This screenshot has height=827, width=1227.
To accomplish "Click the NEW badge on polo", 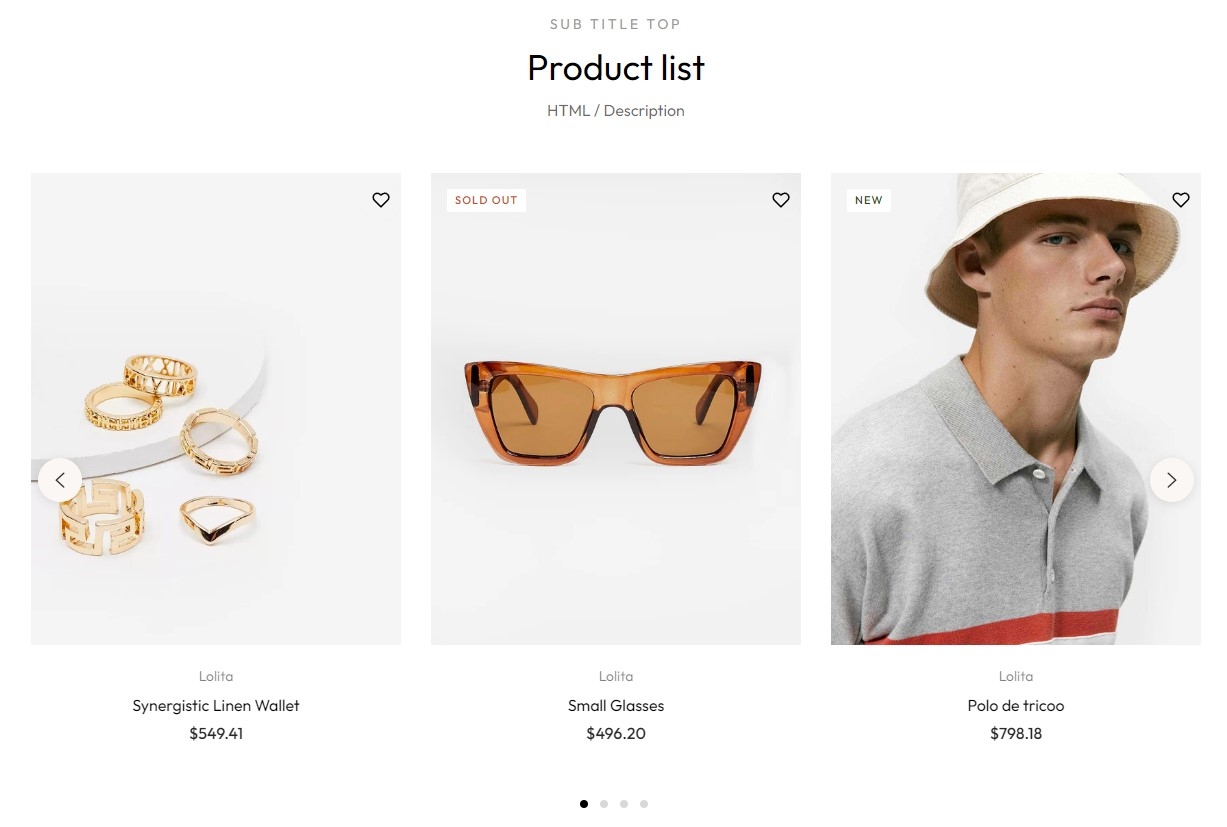I will [869, 200].
